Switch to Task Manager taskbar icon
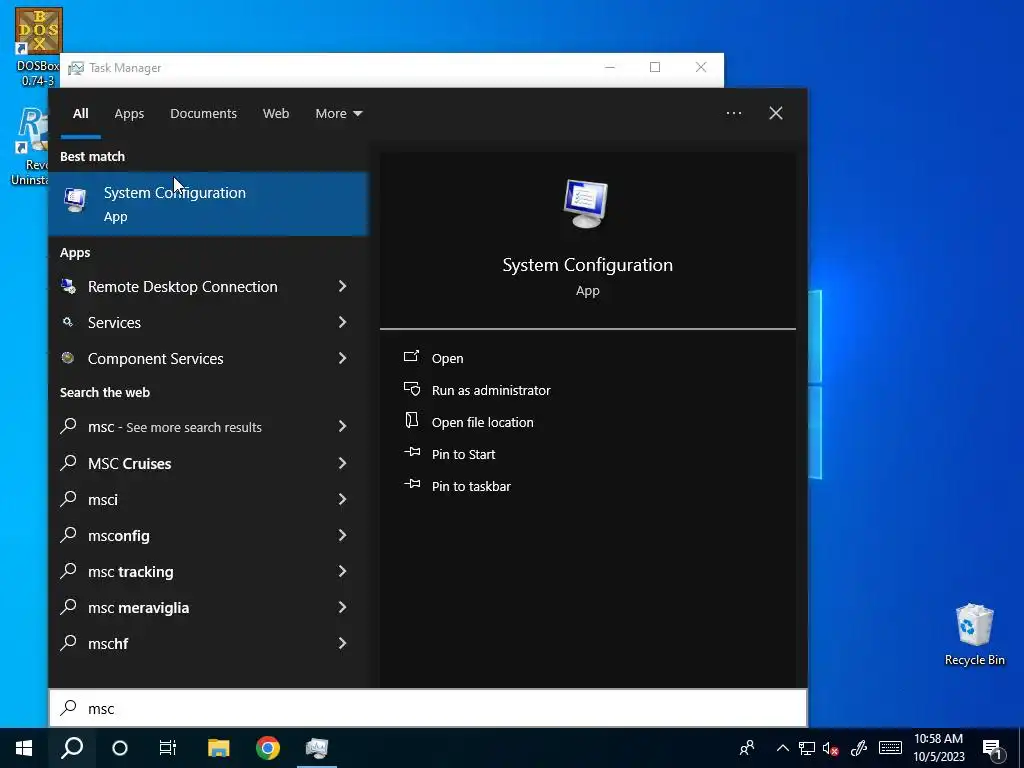Viewport: 1024px width, 768px height. (317, 748)
